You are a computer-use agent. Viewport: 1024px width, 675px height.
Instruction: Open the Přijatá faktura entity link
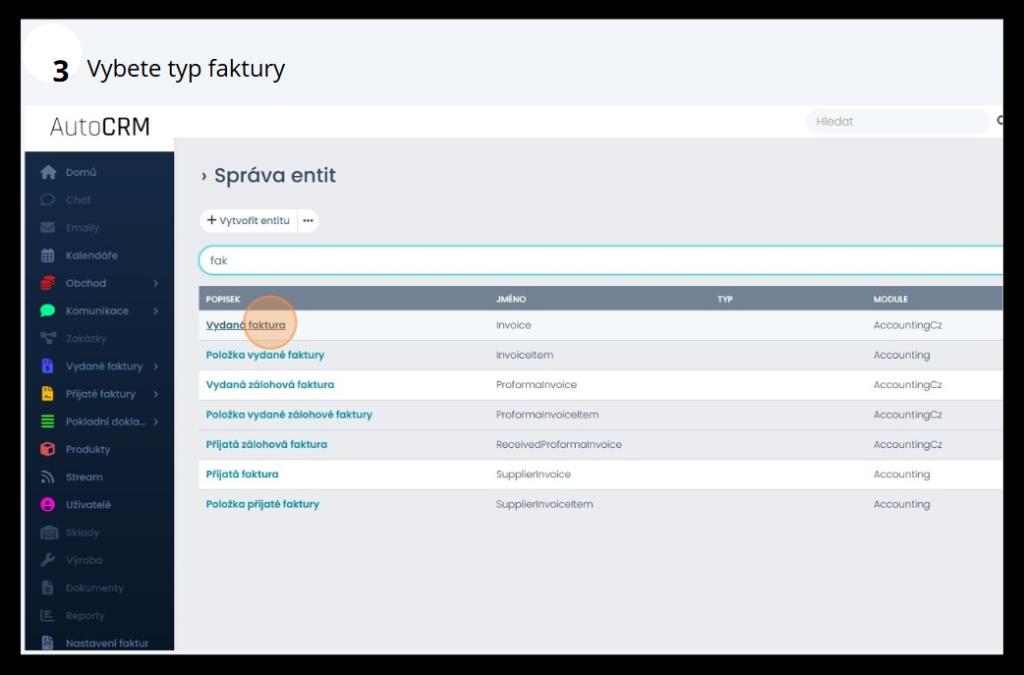click(242, 474)
